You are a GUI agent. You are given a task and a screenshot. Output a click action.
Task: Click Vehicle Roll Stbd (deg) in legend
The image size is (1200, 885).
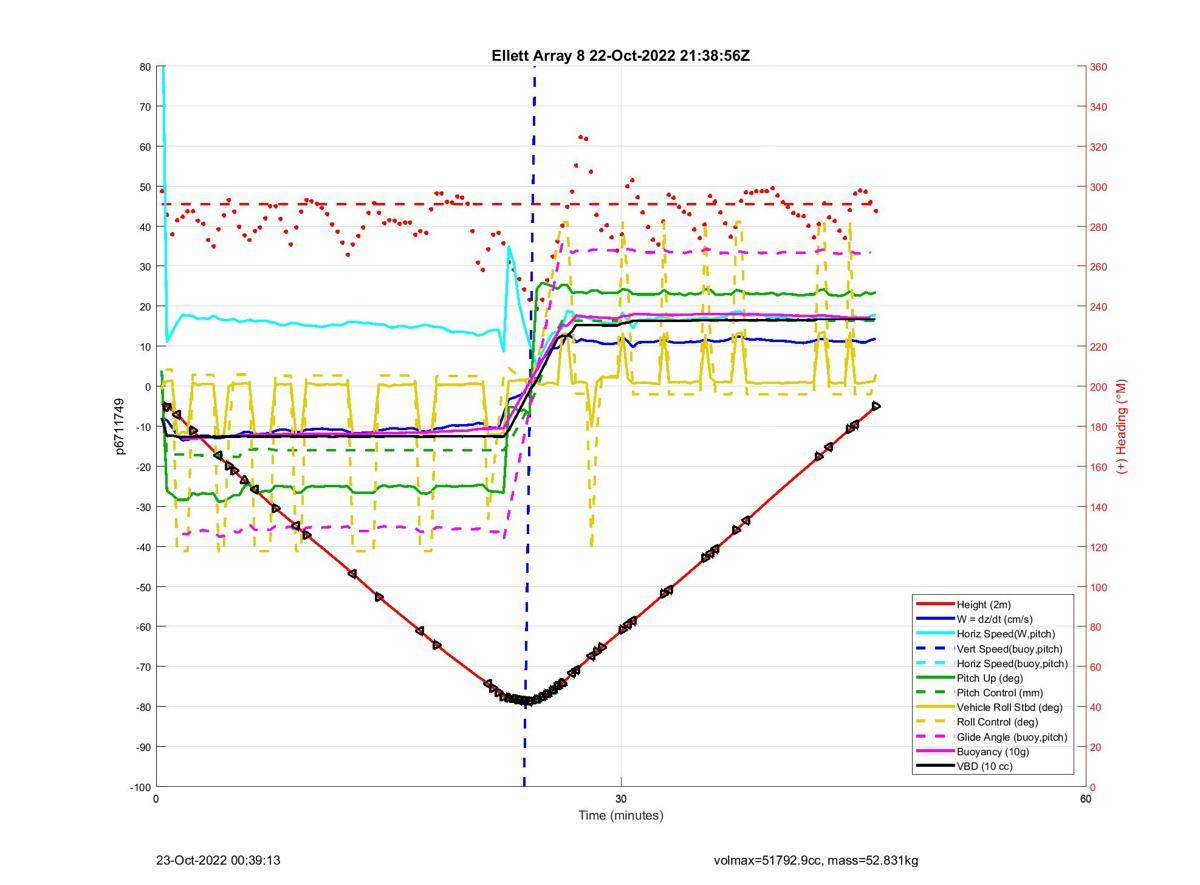point(1008,707)
